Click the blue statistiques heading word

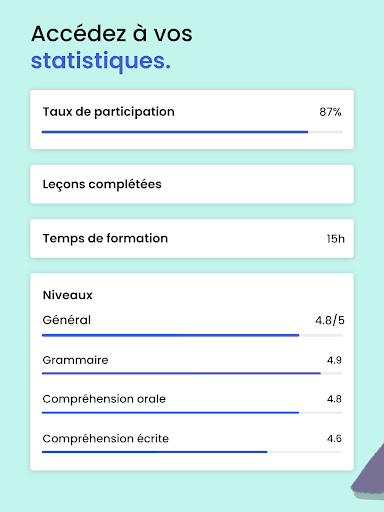pos(101,61)
